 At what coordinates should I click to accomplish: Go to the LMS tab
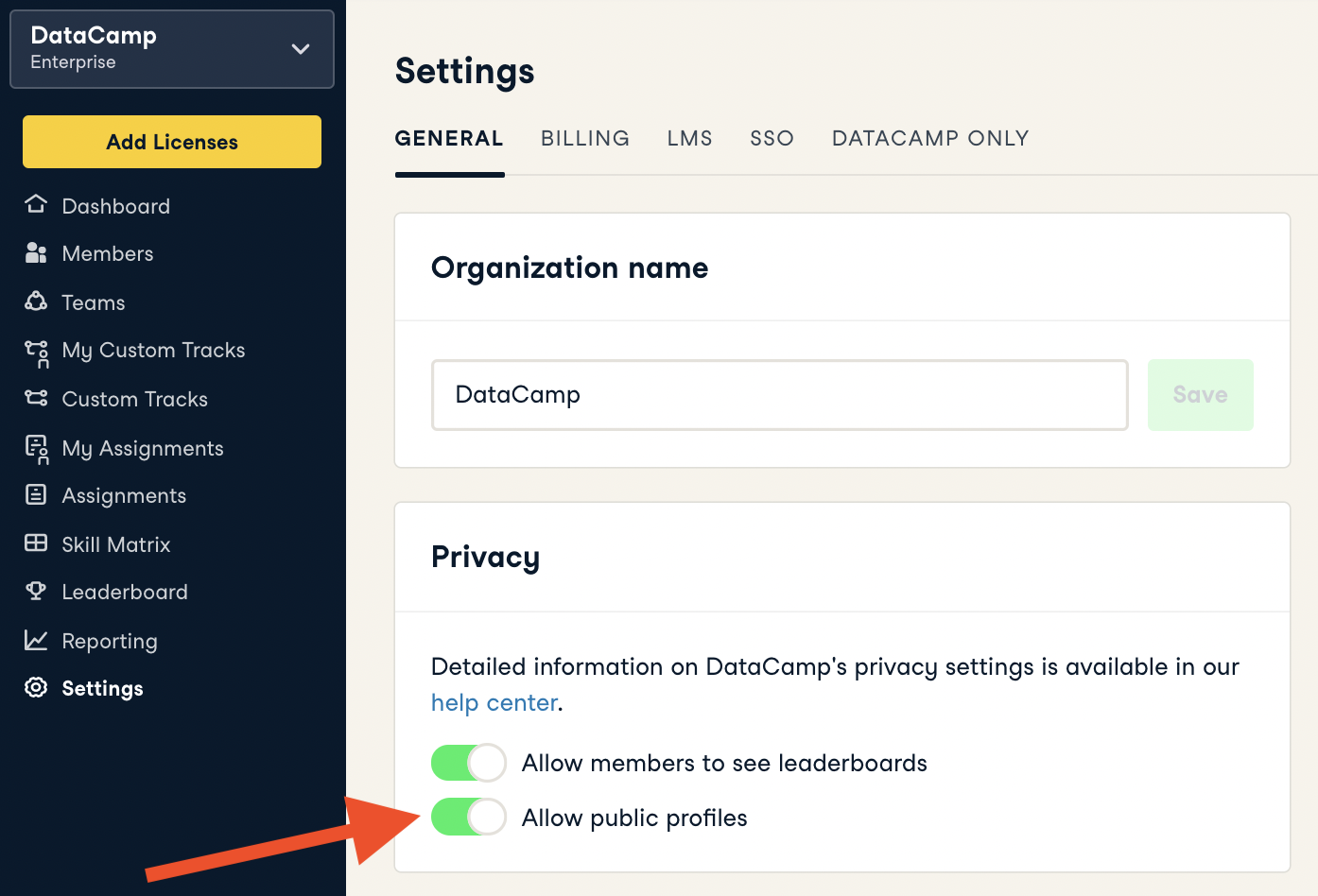click(x=689, y=138)
